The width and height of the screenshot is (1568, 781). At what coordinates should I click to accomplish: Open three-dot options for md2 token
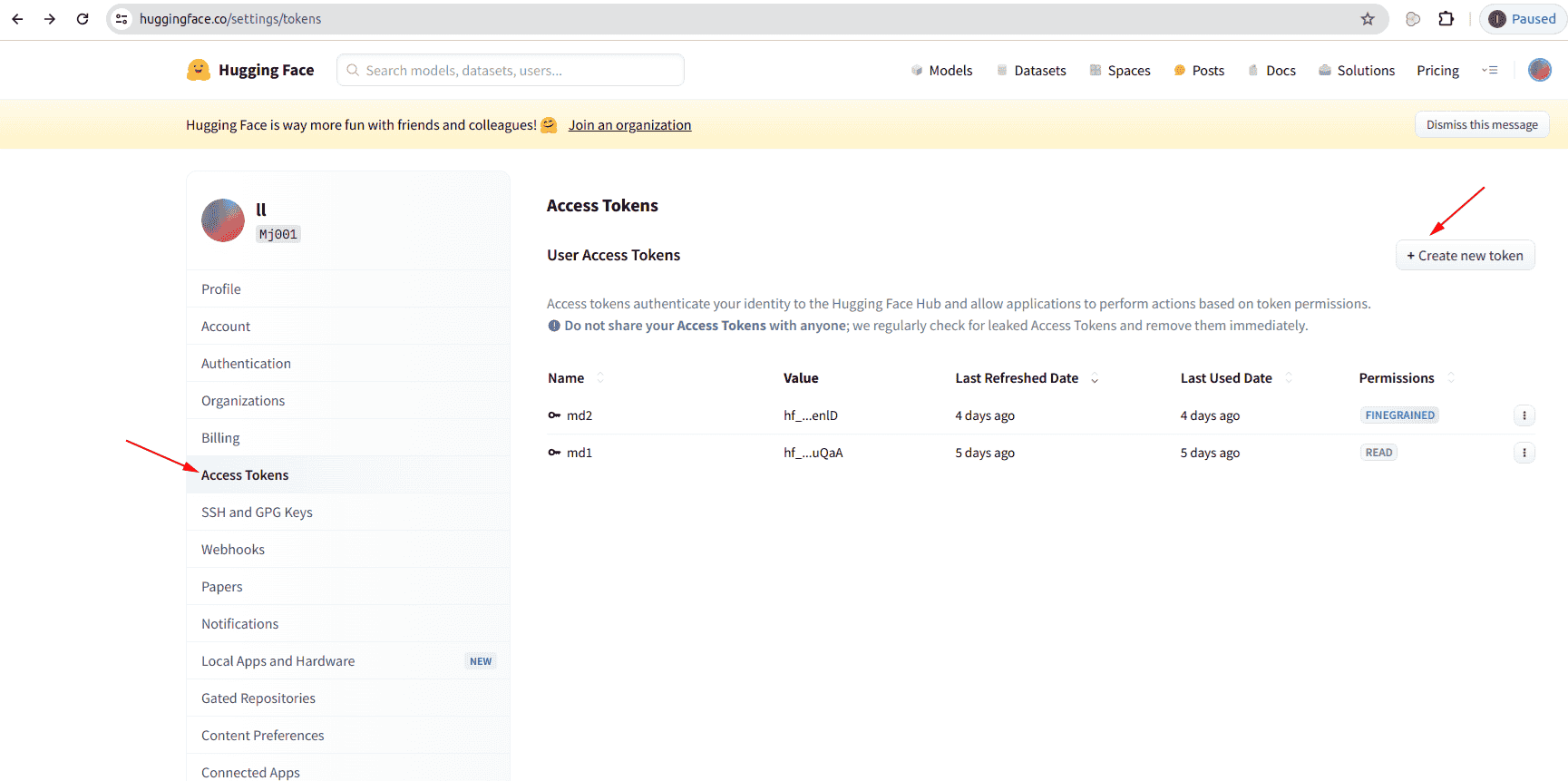tap(1524, 415)
